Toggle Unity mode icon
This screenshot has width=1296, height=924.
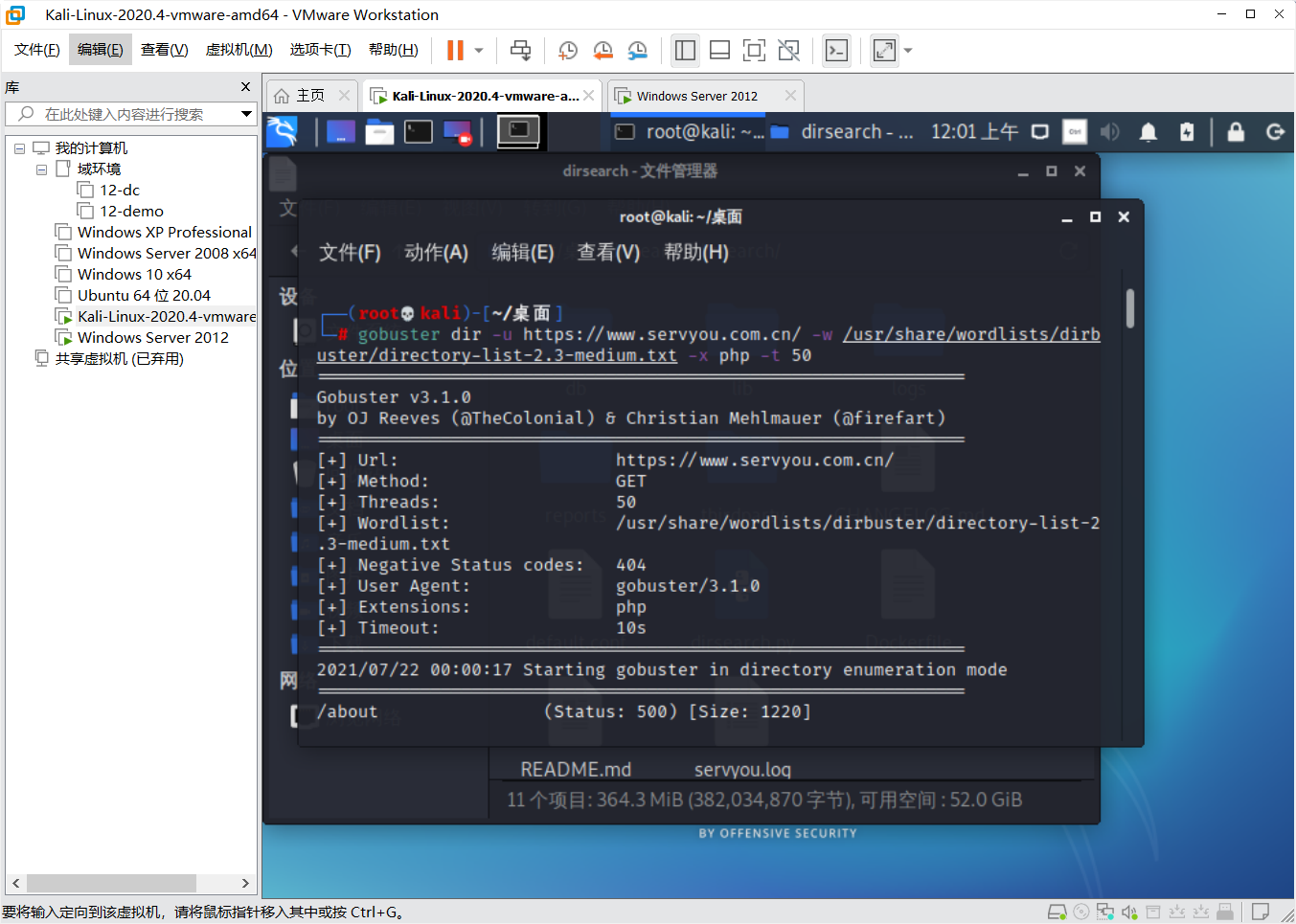click(788, 50)
